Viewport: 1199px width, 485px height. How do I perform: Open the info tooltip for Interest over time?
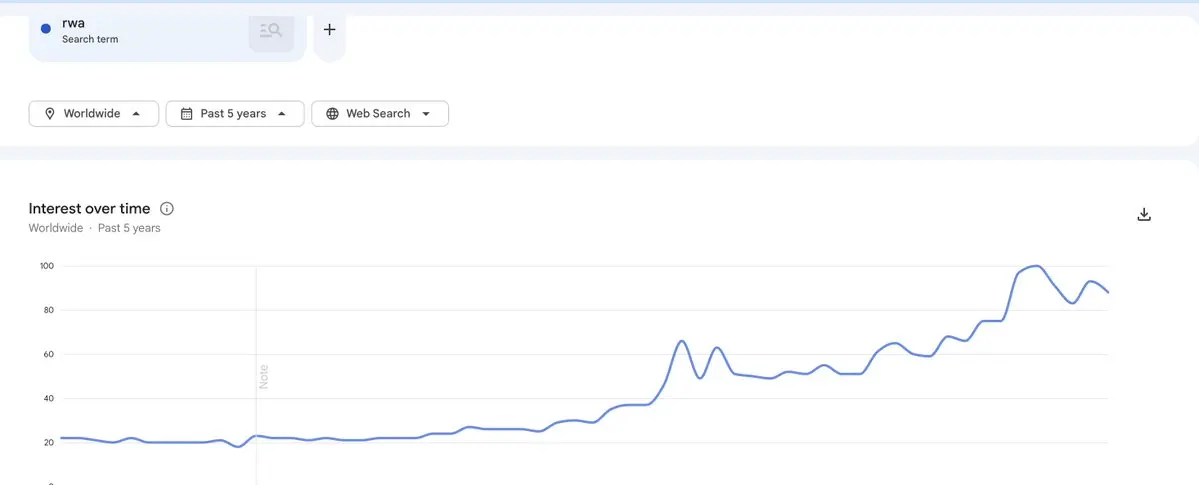coord(167,209)
